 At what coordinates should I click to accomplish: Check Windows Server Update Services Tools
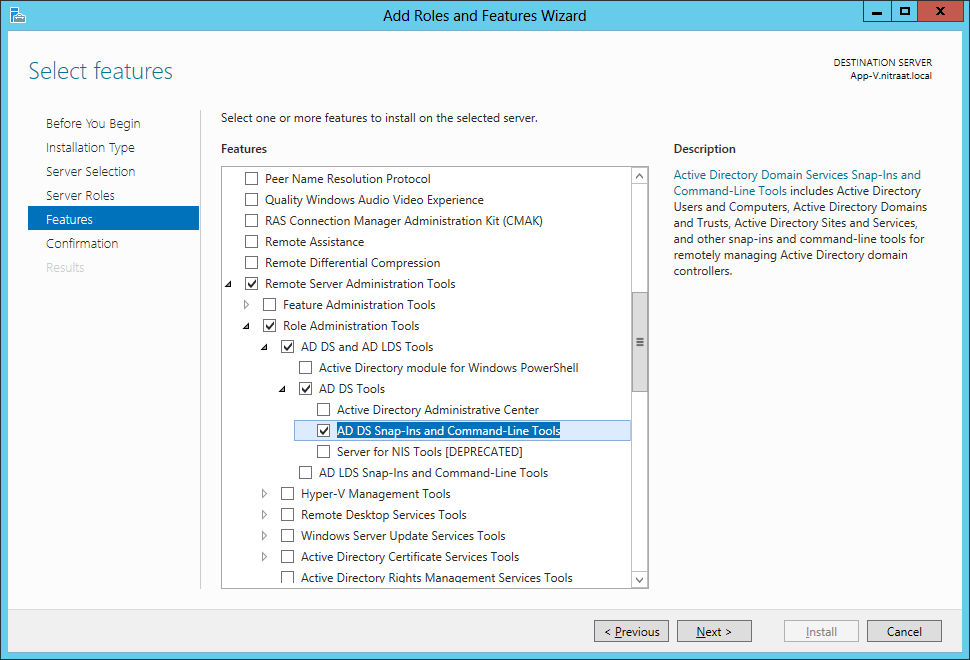pyautogui.click(x=287, y=536)
